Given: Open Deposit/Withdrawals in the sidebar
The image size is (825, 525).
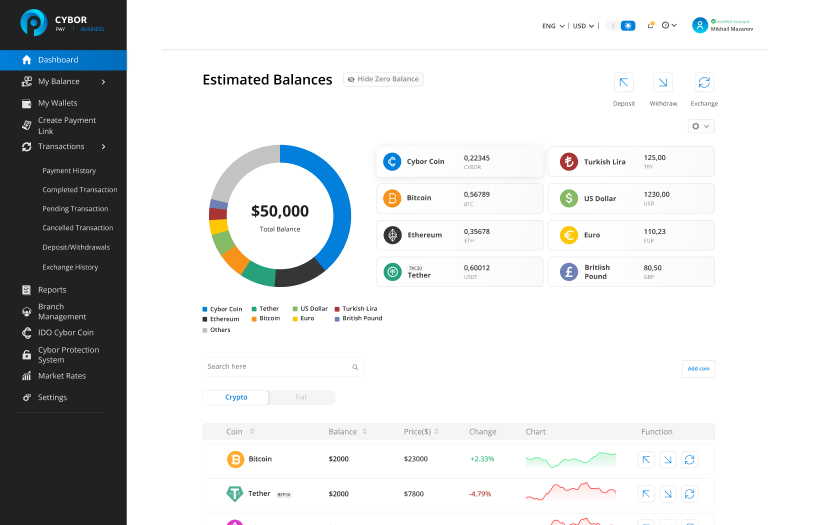Looking at the screenshot, I should (x=76, y=247).
